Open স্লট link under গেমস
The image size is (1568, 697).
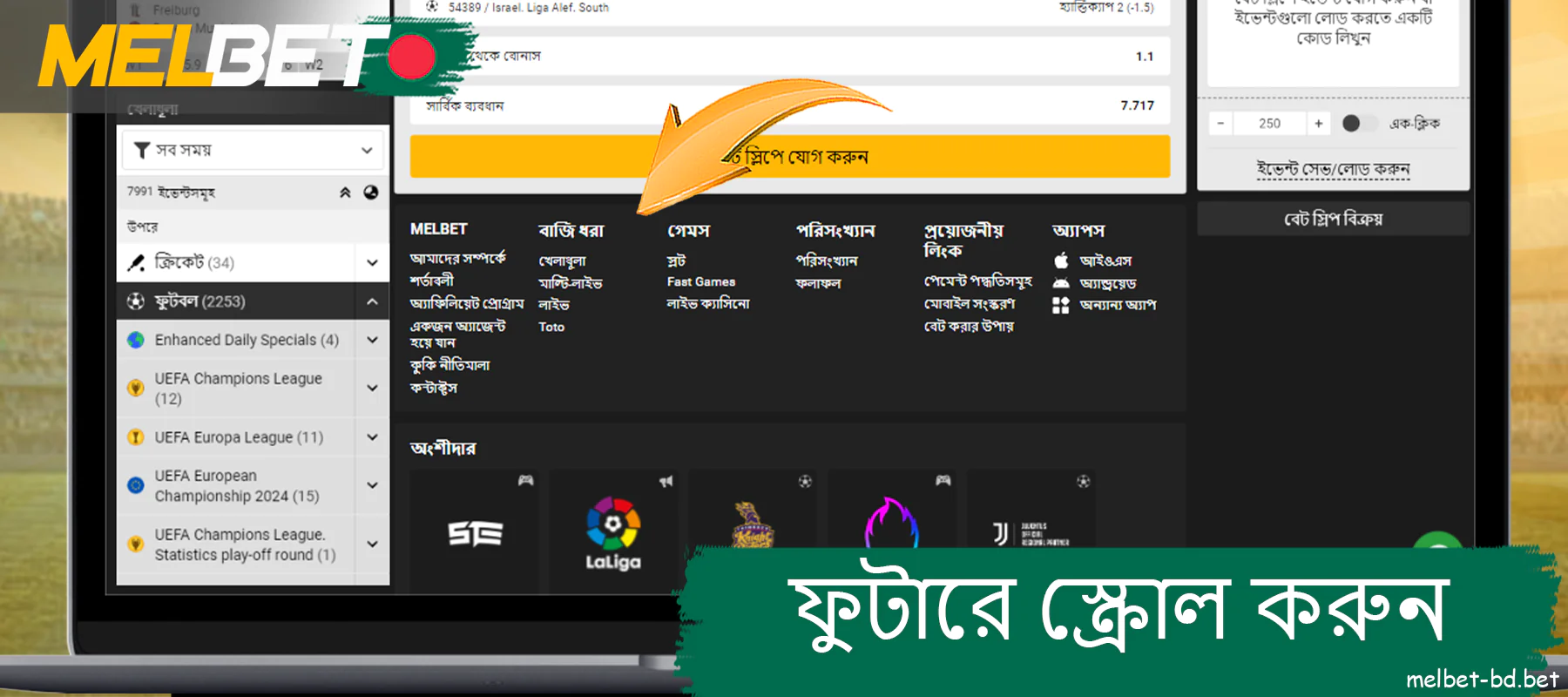point(676,261)
